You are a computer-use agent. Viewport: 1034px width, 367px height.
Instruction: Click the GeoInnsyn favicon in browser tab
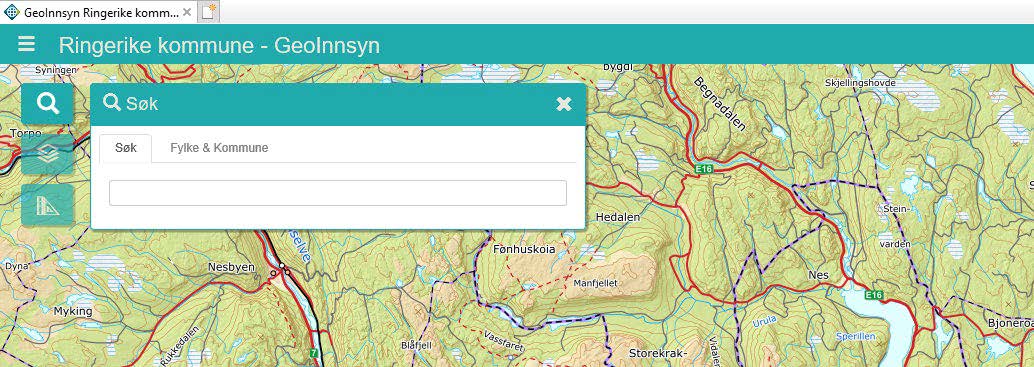pyautogui.click(x=11, y=12)
